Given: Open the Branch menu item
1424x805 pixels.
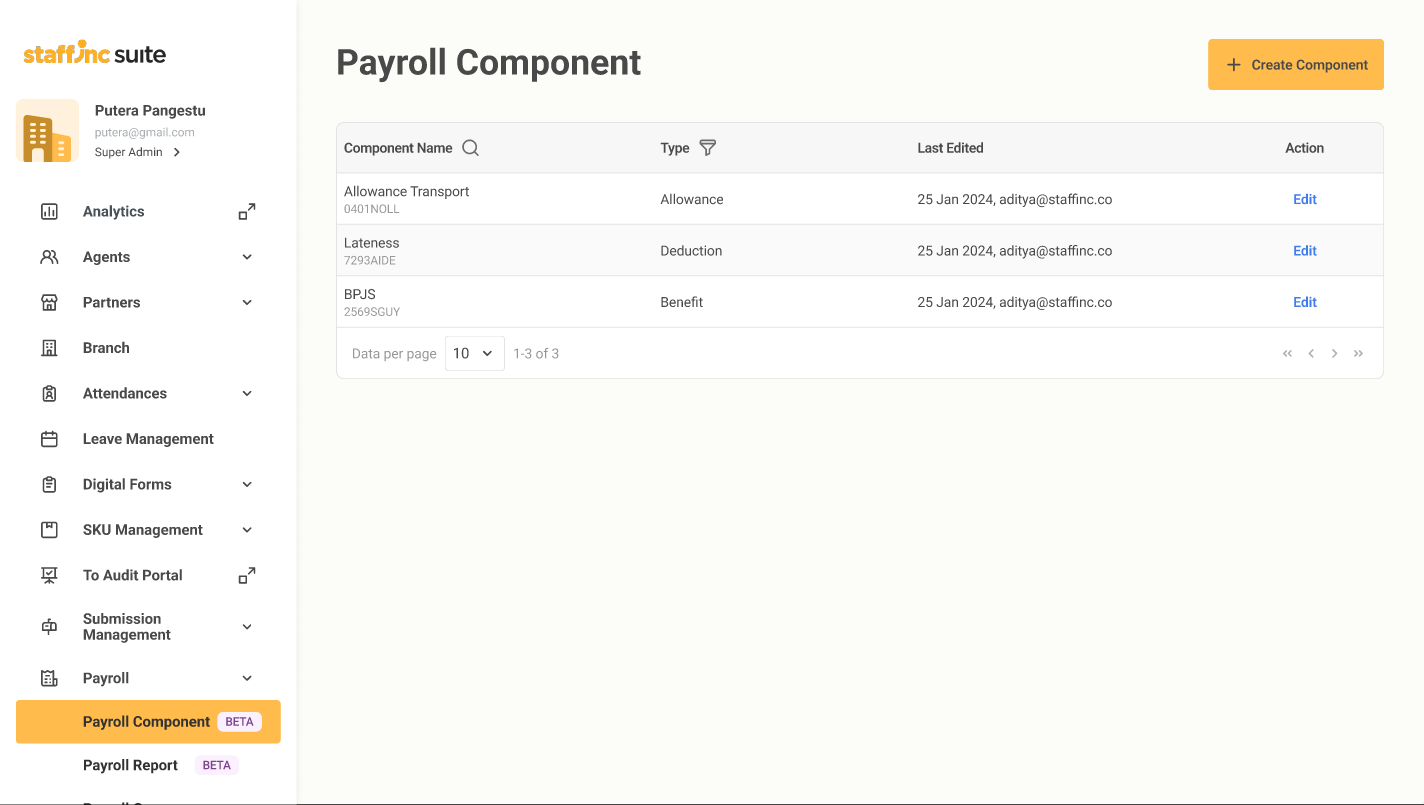Looking at the screenshot, I should [106, 348].
